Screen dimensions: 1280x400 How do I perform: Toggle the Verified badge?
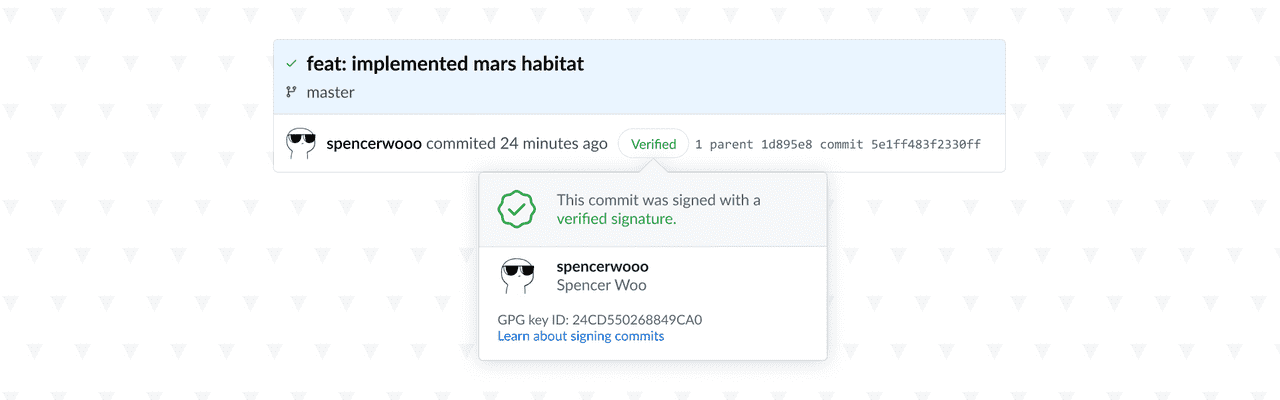[653, 144]
